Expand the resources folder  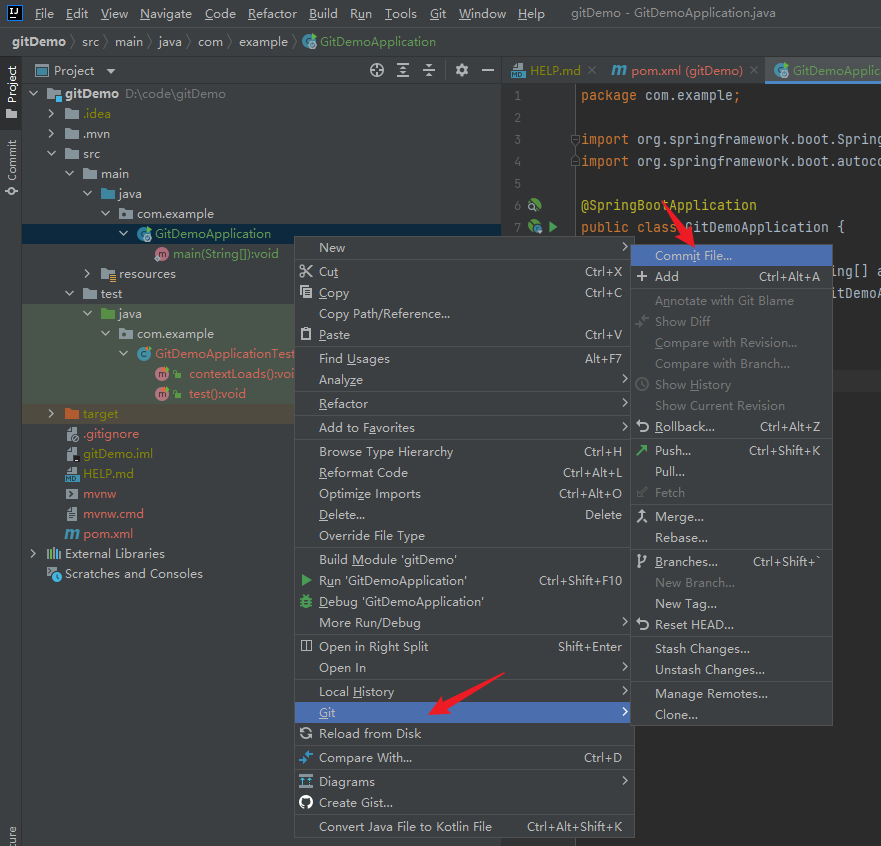[x=87, y=274]
